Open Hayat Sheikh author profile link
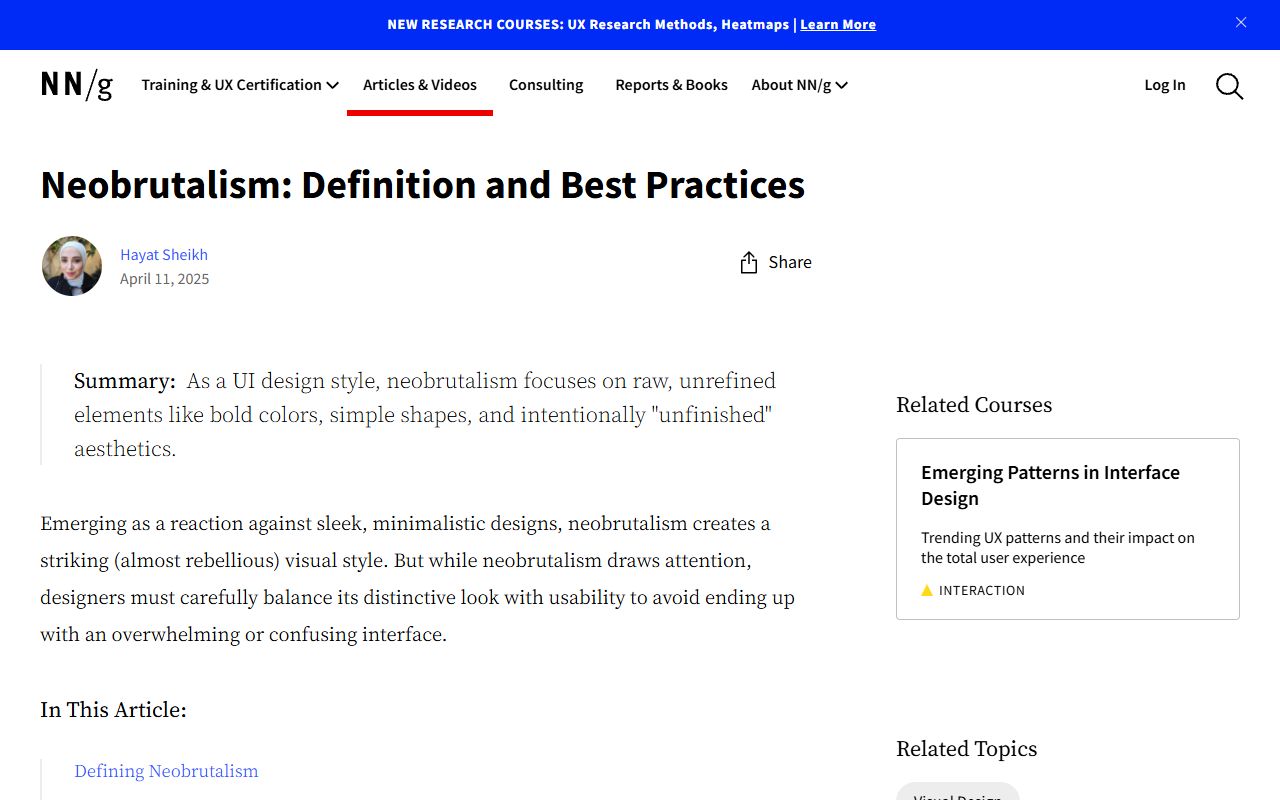The width and height of the screenshot is (1280, 800). [x=164, y=255]
